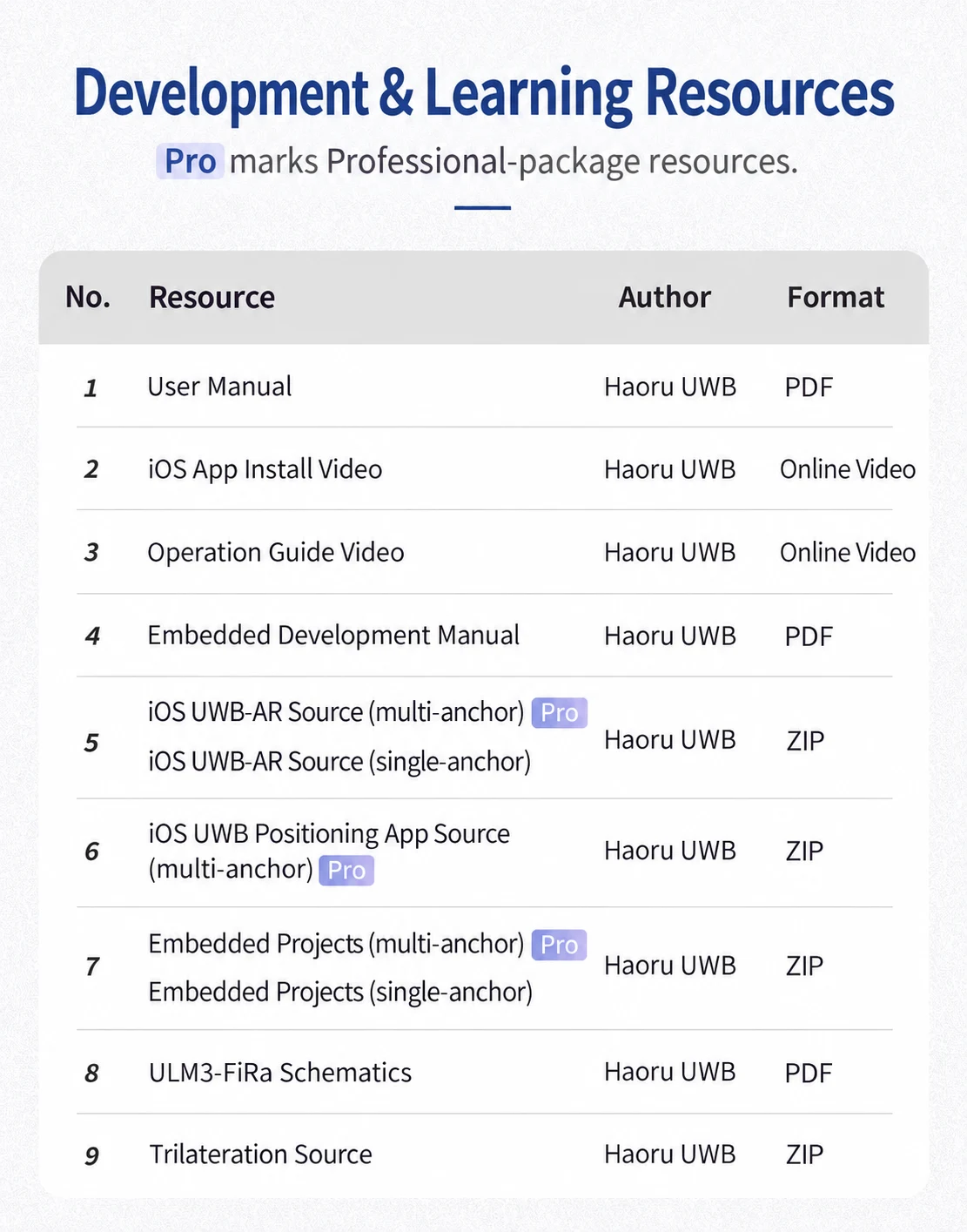The height and width of the screenshot is (1232, 967).
Task: Click Haoru UWB author of Embedded Development Manual
Action: [670, 636]
